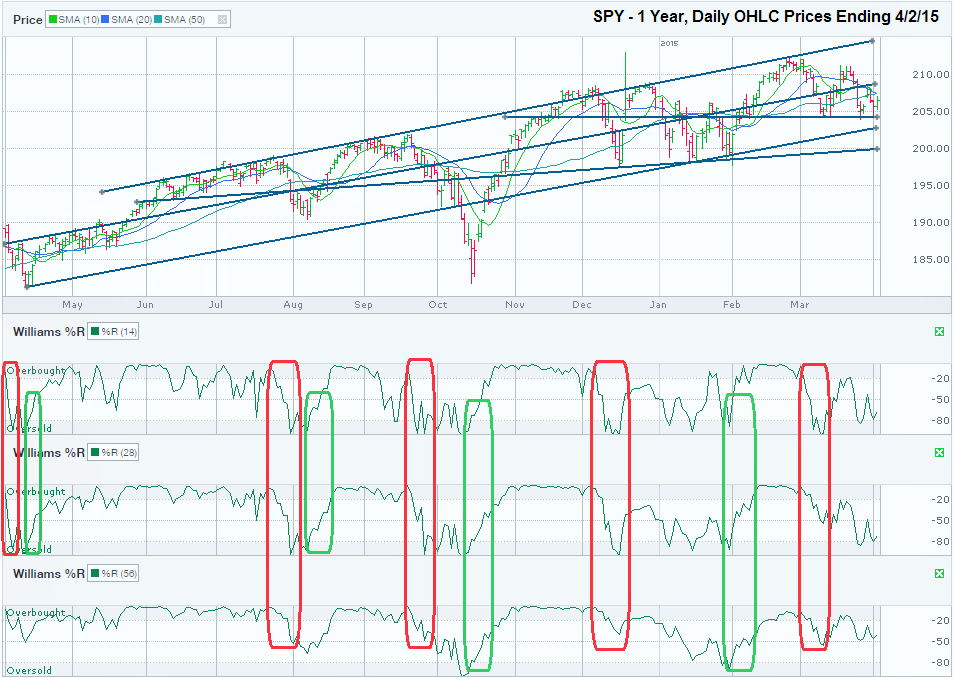This screenshot has height=678, width=954.
Task: Click the Williams %R title beside %R (28)
Action: tap(49, 452)
